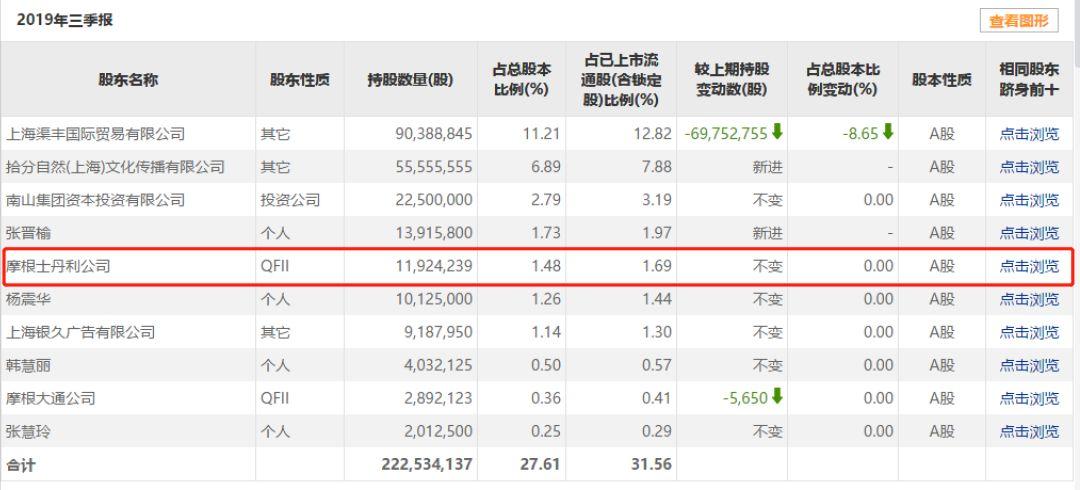Select percentage 11.21 in first row
This screenshot has width=1080, height=490.
point(543,134)
